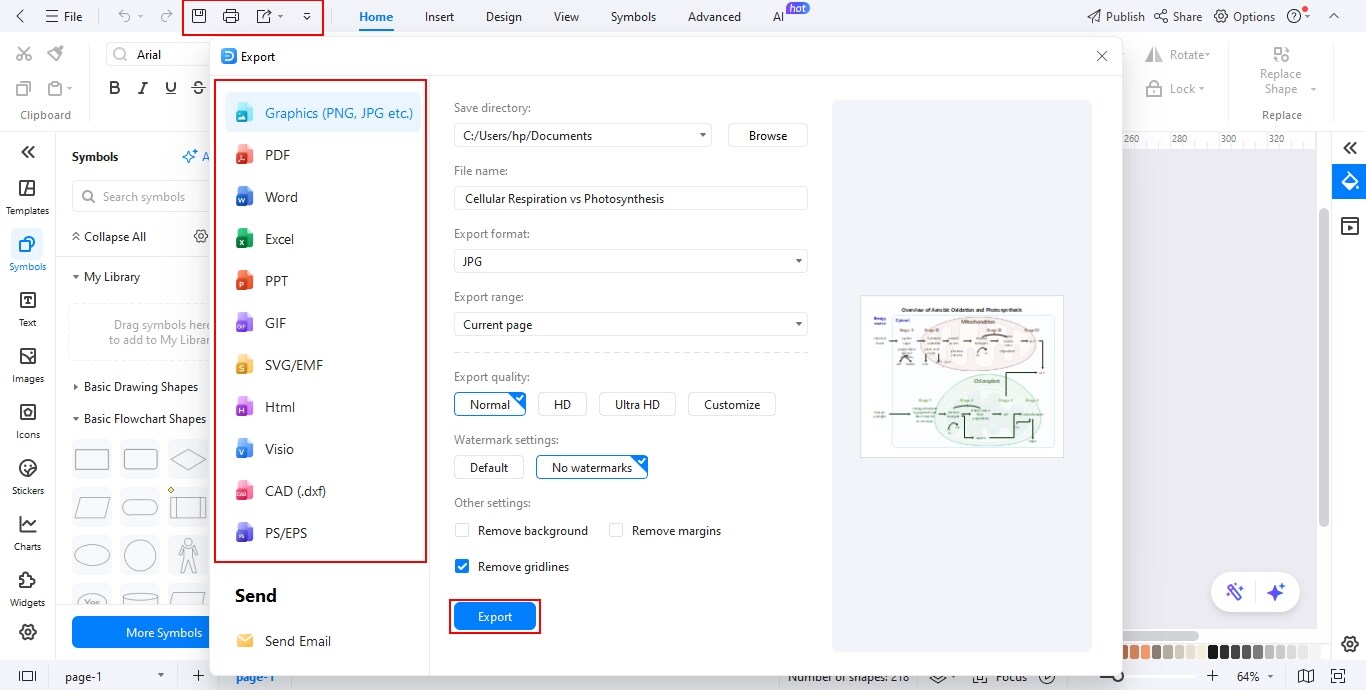1366x690 pixels.
Task: Open the Stickers panel
Action: 27,475
